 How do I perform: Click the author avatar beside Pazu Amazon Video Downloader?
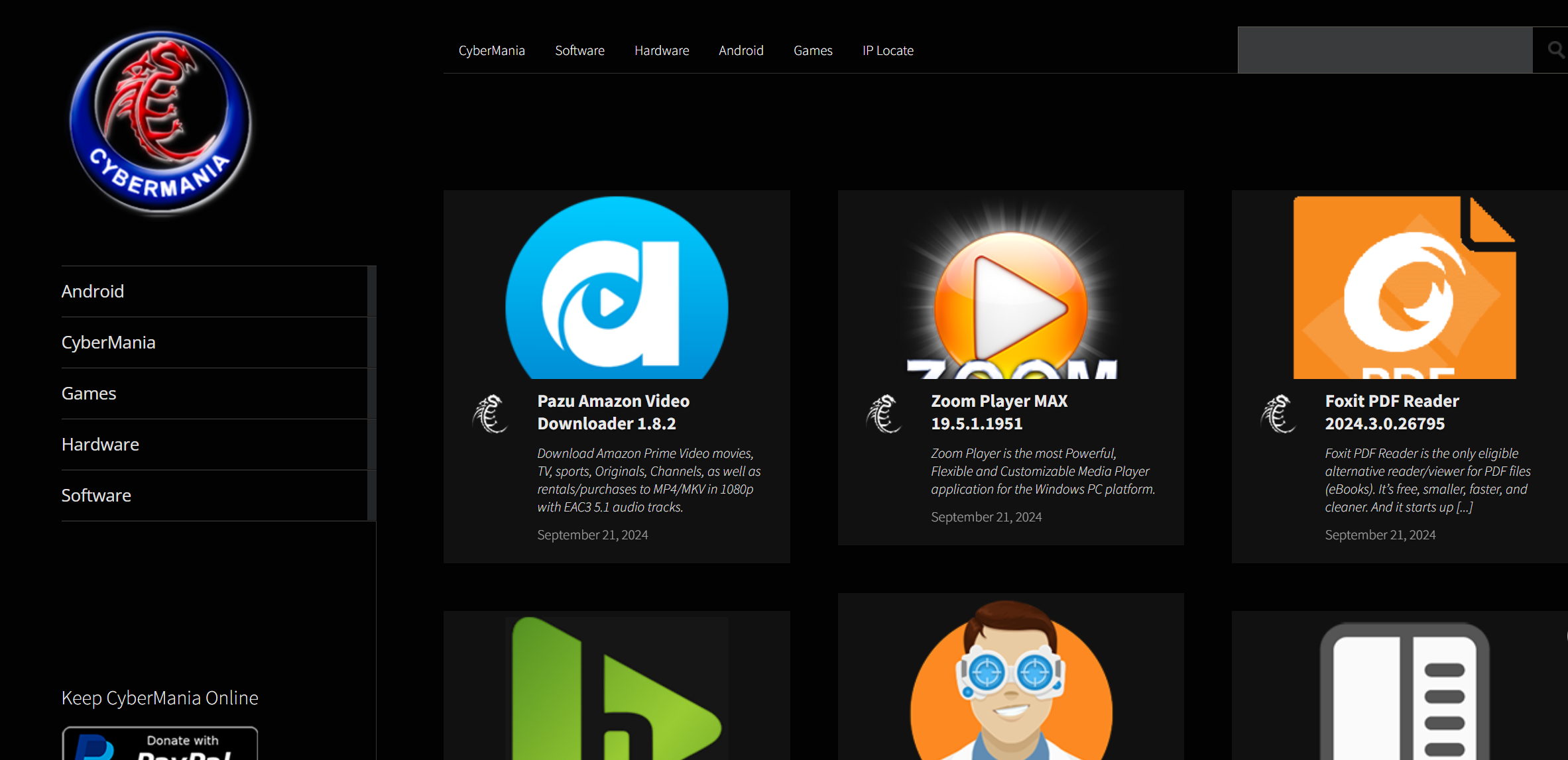pyautogui.click(x=490, y=413)
